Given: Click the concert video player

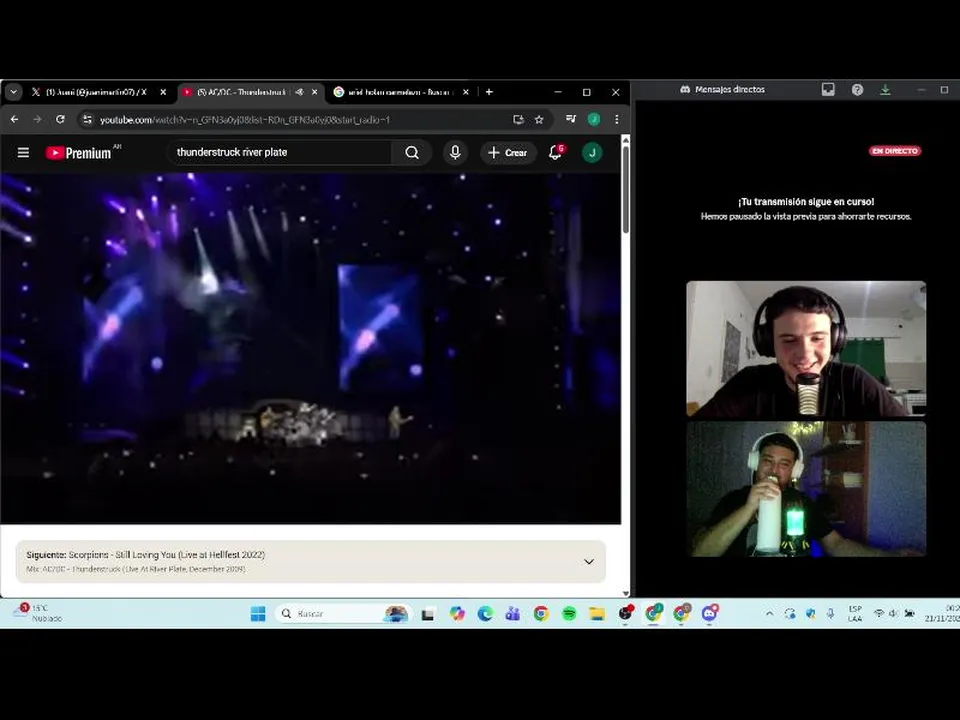Looking at the screenshot, I should tap(310, 348).
